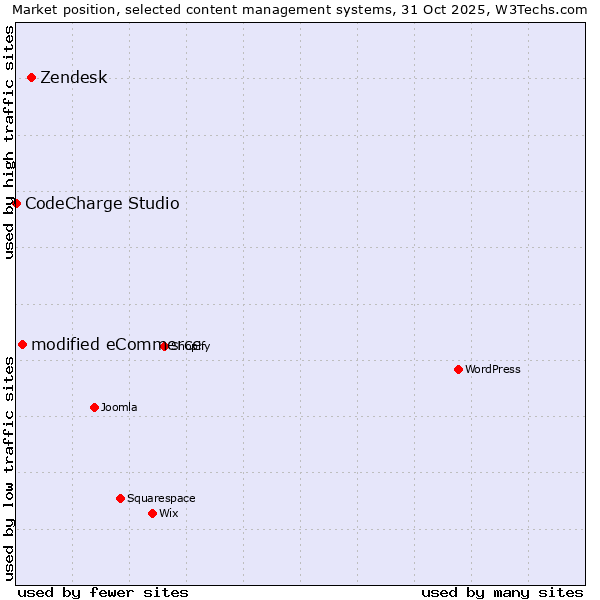Click the 'used by high traffic sites' axis label
This screenshot has height=600, width=600.
(x=9, y=142)
